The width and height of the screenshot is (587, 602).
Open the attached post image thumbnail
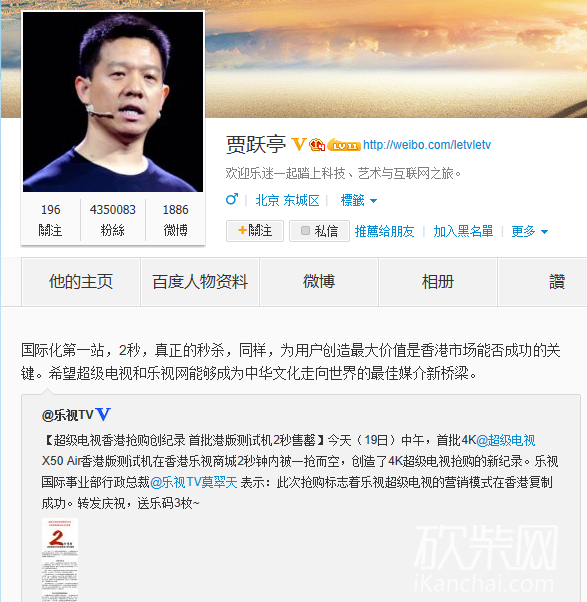[x=60, y=560]
